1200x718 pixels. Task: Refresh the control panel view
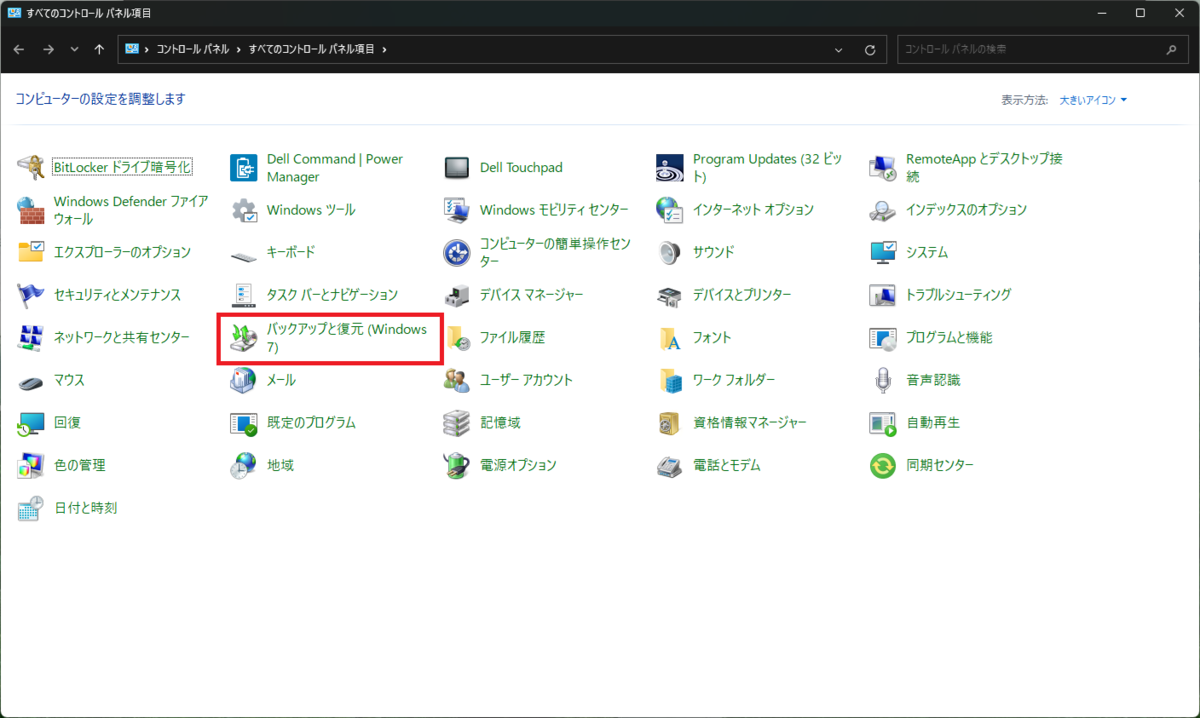(x=870, y=49)
